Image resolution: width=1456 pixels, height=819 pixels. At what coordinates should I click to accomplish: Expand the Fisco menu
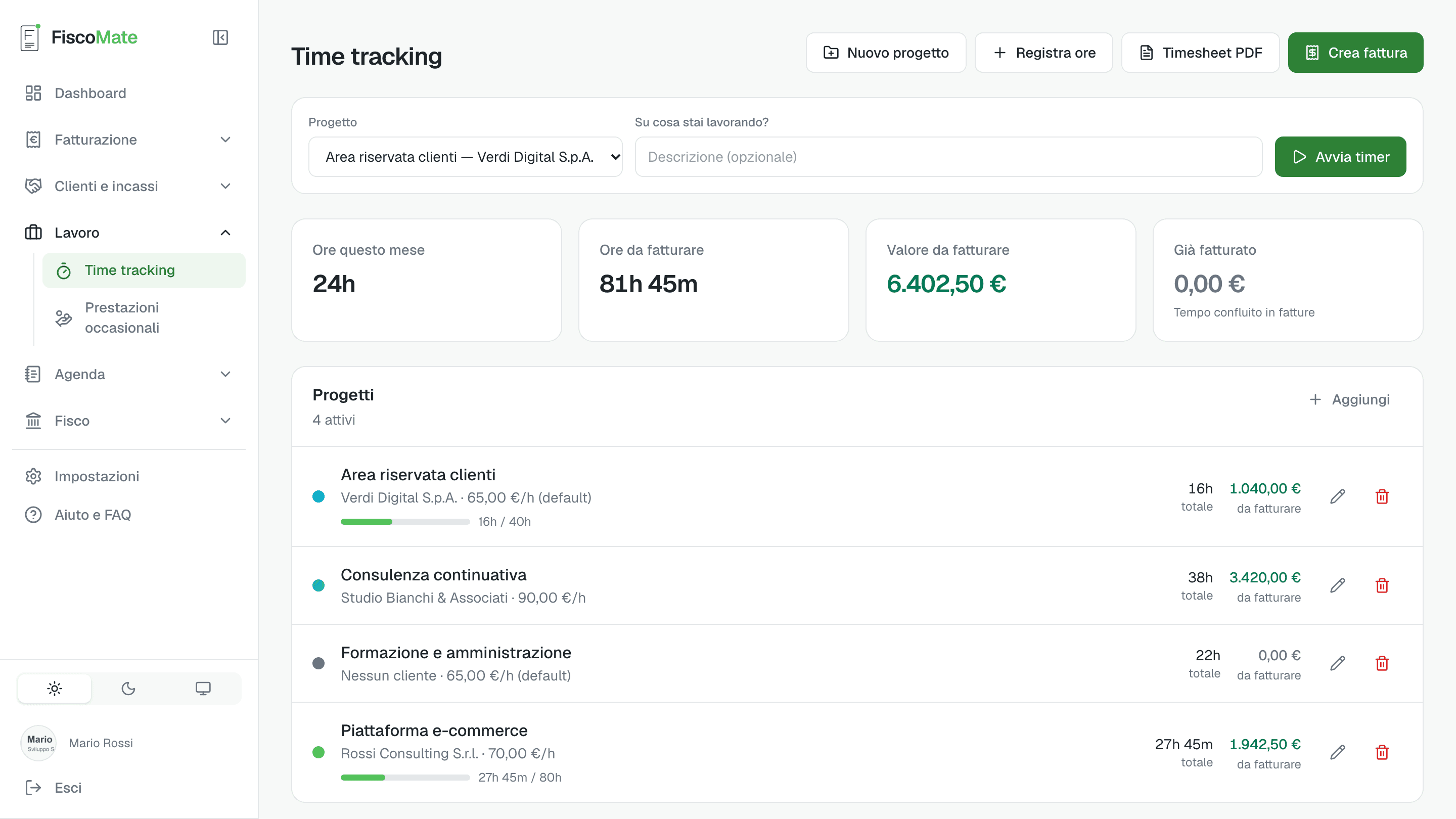pyautogui.click(x=129, y=421)
